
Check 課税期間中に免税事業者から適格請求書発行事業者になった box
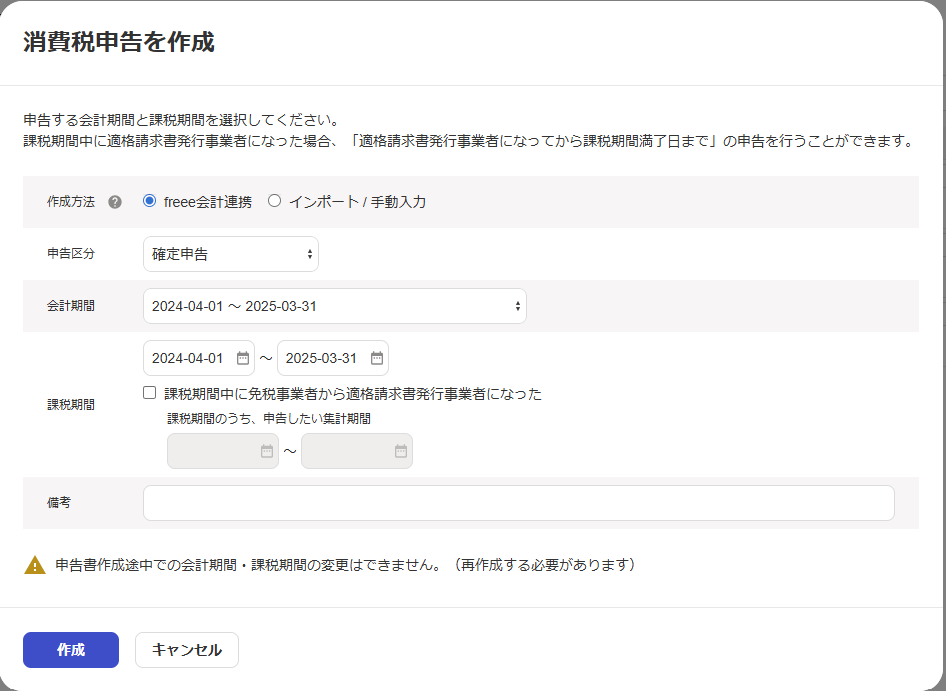[x=150, y=393]
